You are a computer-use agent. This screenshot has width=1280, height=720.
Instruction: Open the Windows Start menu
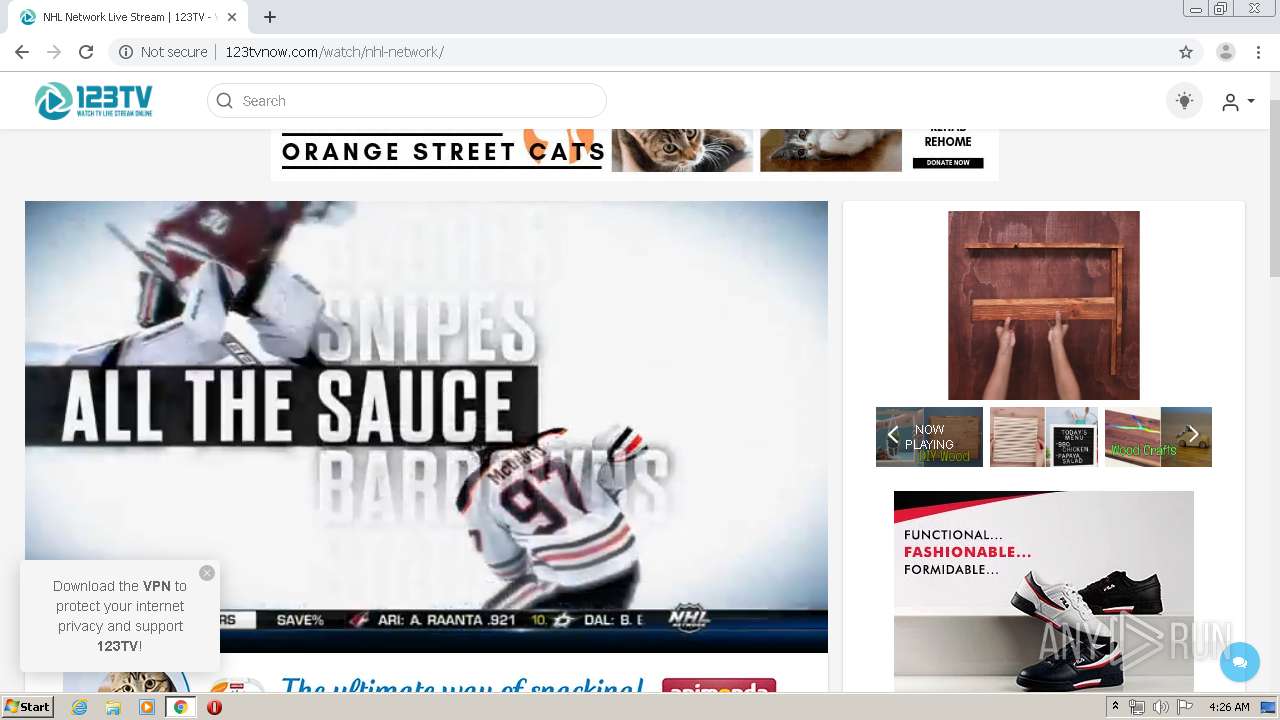coord(27,707)
